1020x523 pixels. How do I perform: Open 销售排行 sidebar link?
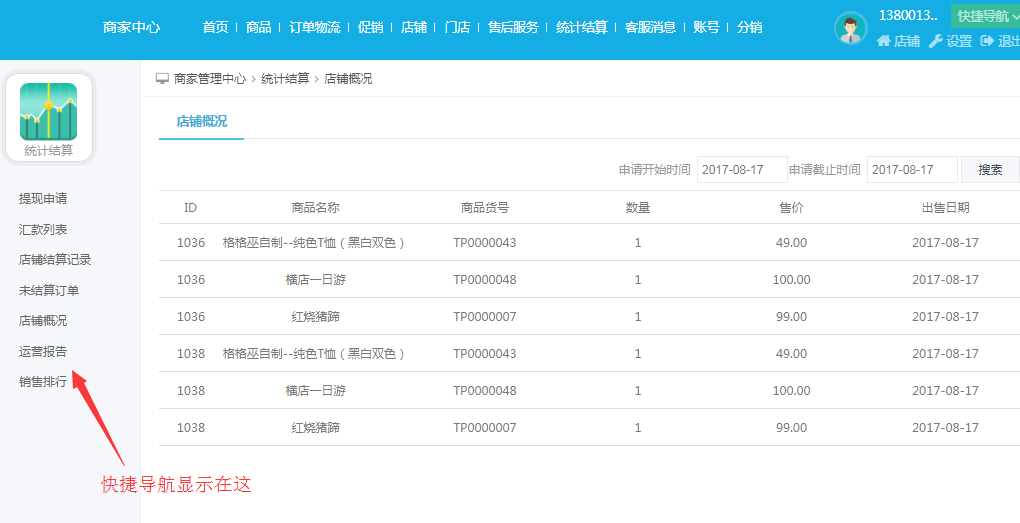43,382
